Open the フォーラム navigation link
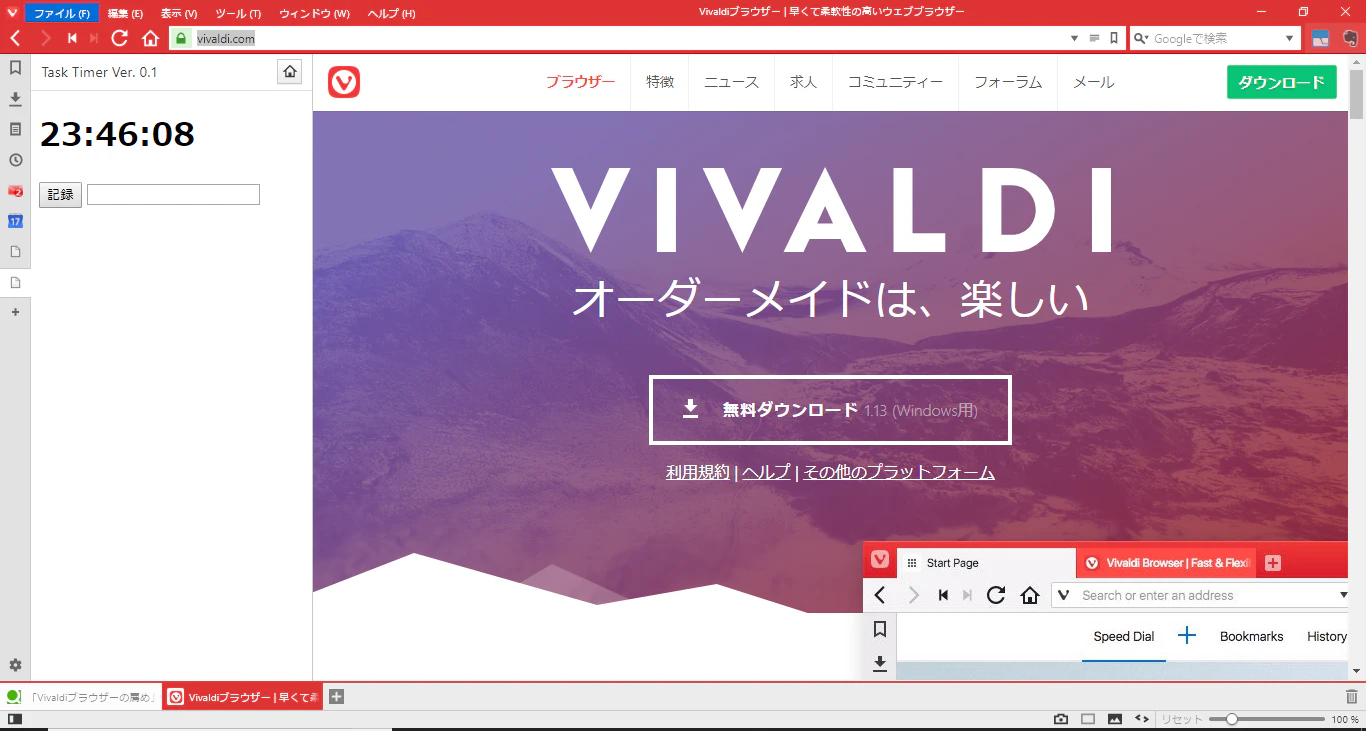This screenshot has height=731, width=1366. pos(1008,82)
